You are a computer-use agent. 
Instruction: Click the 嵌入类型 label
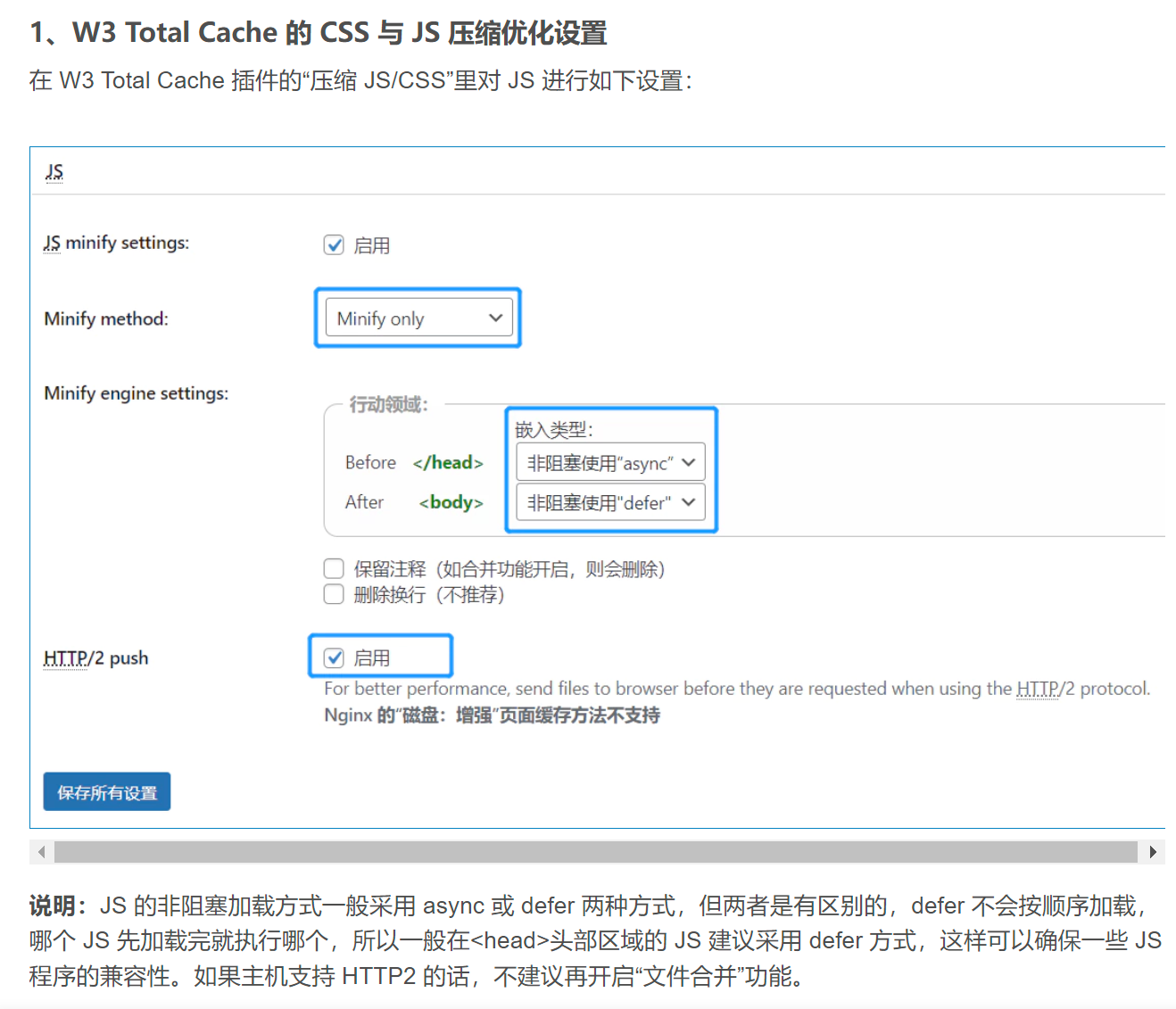pos(554,429)
